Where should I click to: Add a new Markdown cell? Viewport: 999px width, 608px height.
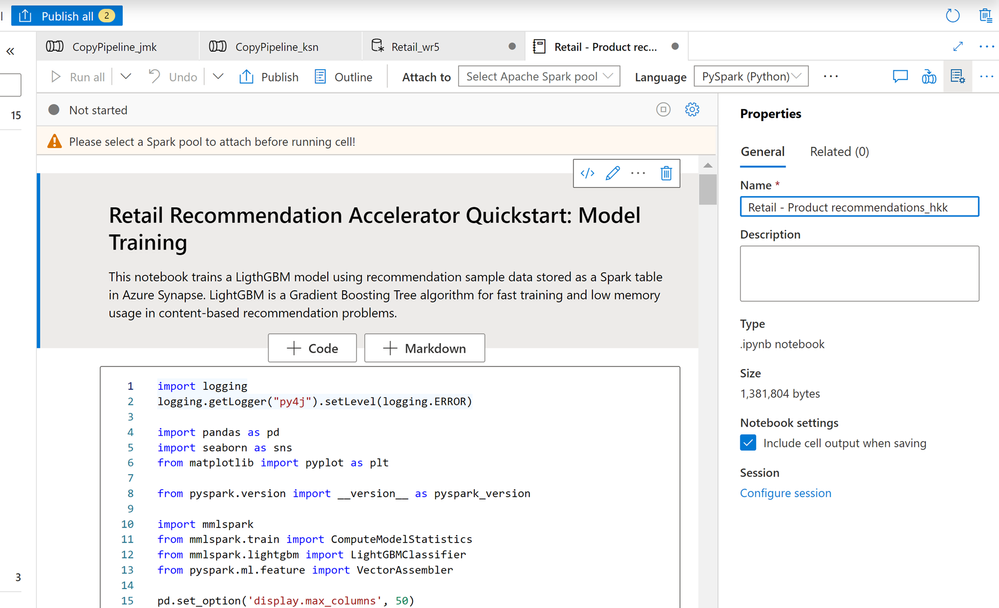[x=424, y=349]
